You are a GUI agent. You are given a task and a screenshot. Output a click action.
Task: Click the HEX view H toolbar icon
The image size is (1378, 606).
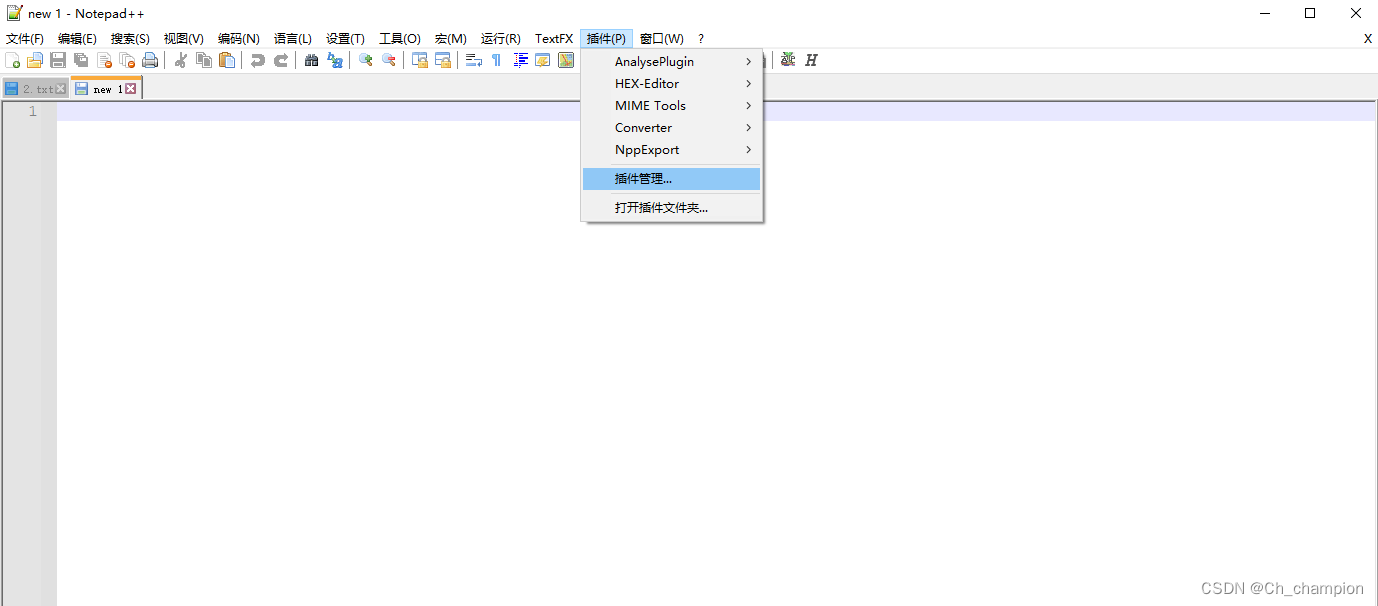811,60
